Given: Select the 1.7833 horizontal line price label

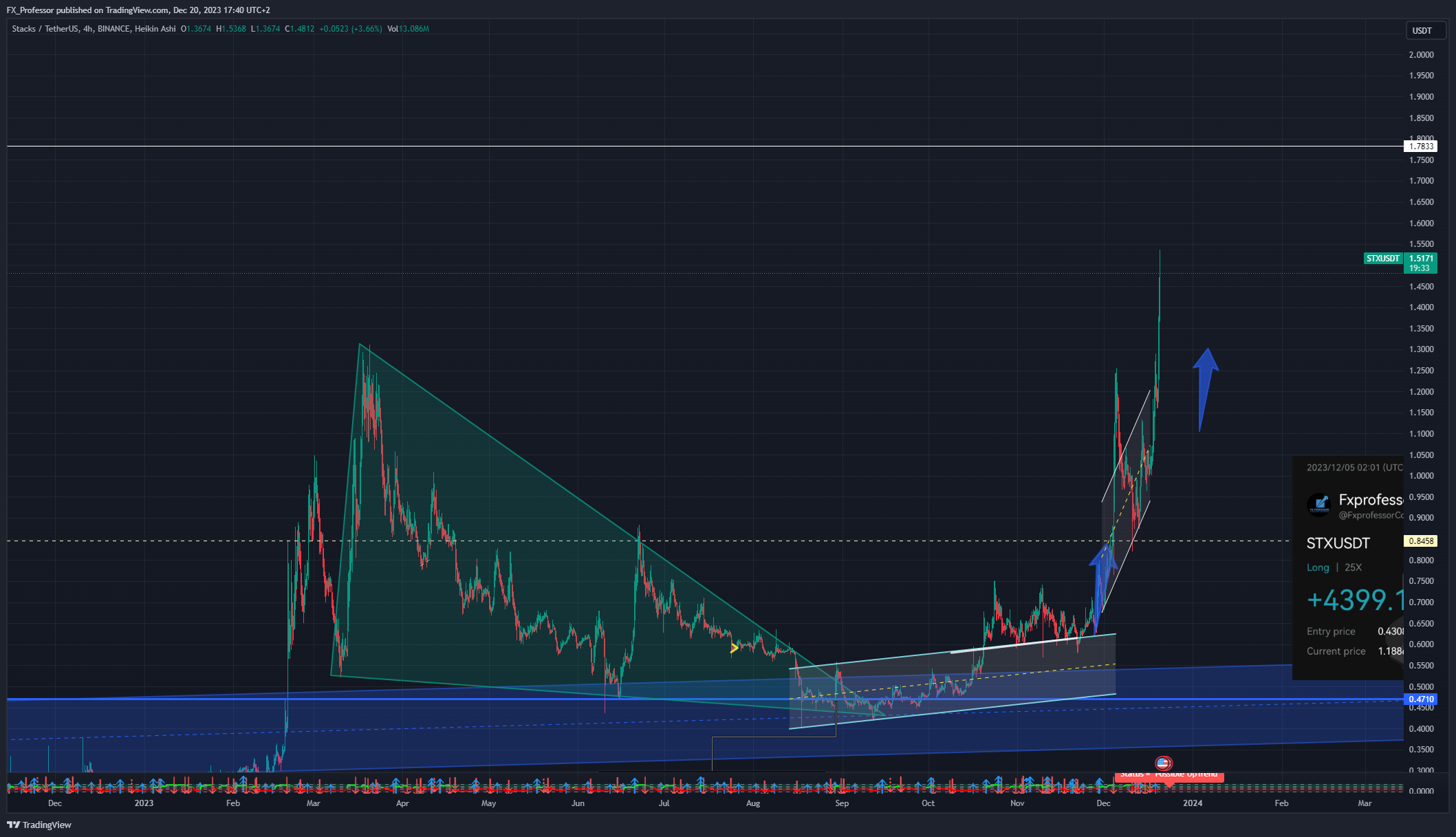Looking at the screenshot, I should pyautogui.click(x=1421, y=146).
